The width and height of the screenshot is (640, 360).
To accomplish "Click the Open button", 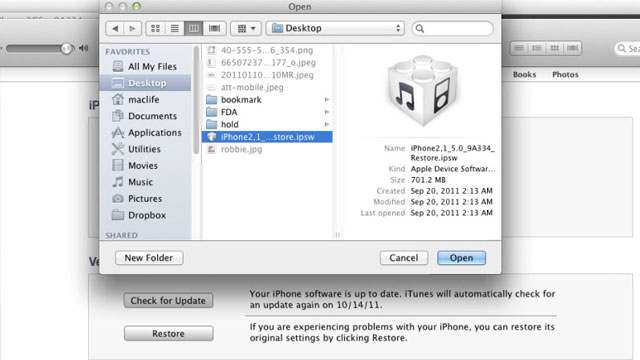I will tap(461, 258).
